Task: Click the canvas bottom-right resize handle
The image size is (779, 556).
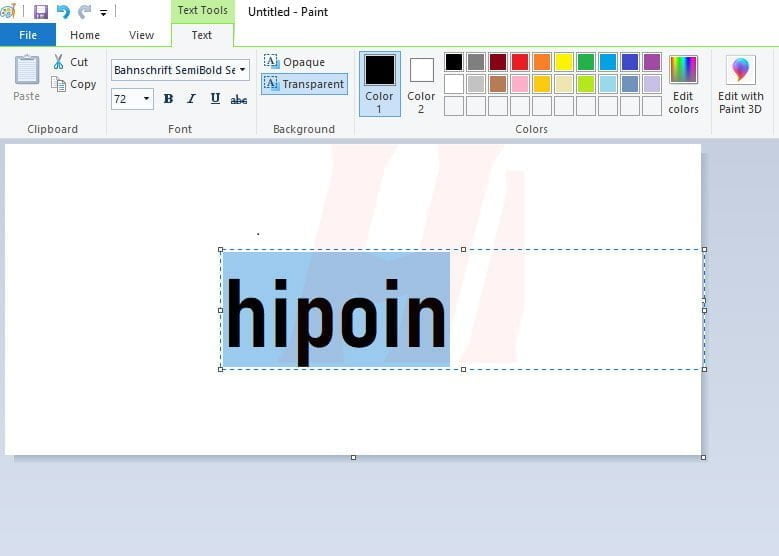Action: [703, 457]
